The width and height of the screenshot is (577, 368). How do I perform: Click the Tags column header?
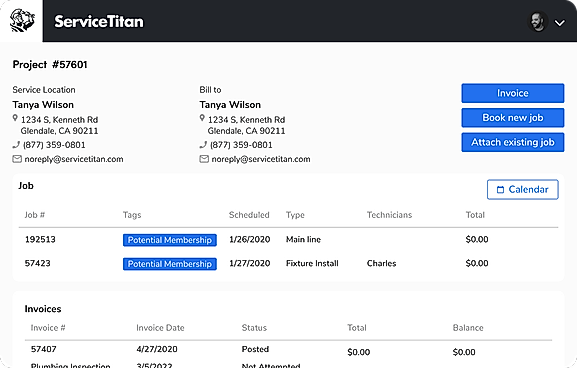pos(132,215)
